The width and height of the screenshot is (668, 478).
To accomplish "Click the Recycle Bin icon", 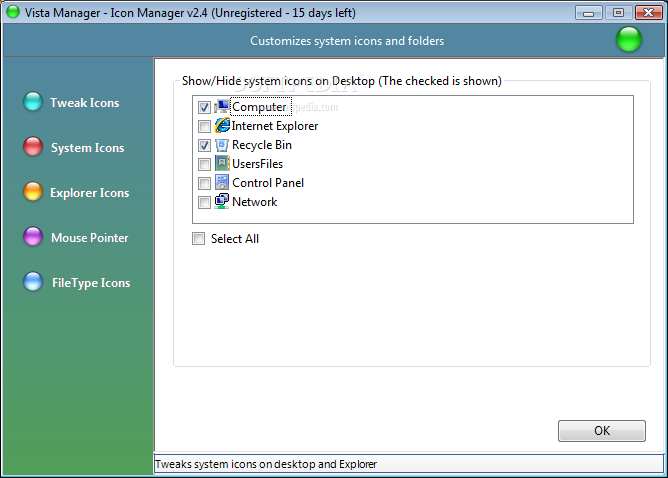I will click(222, 145).
